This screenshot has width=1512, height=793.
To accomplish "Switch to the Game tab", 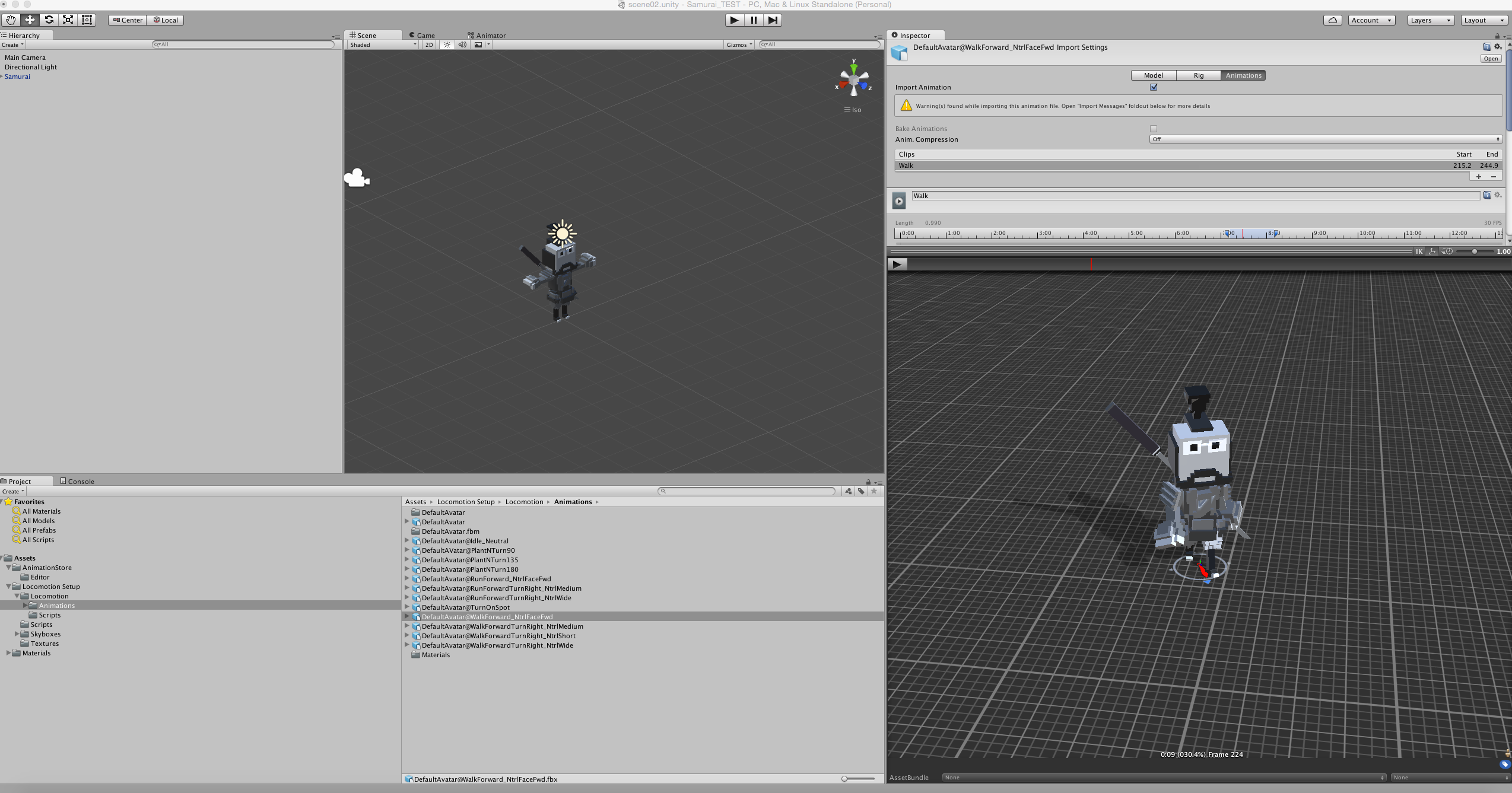I will tap(422, 36).
